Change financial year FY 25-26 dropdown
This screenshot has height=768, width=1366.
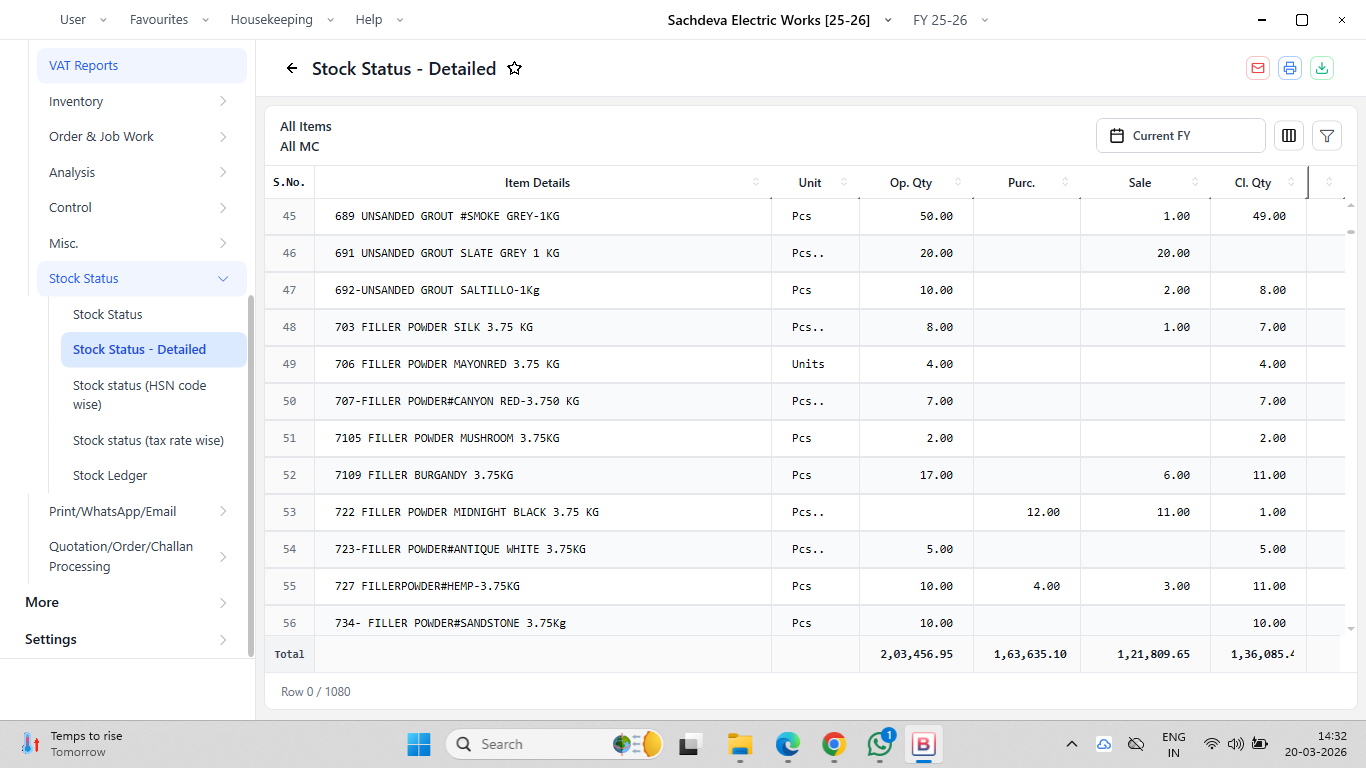[951, 20]
